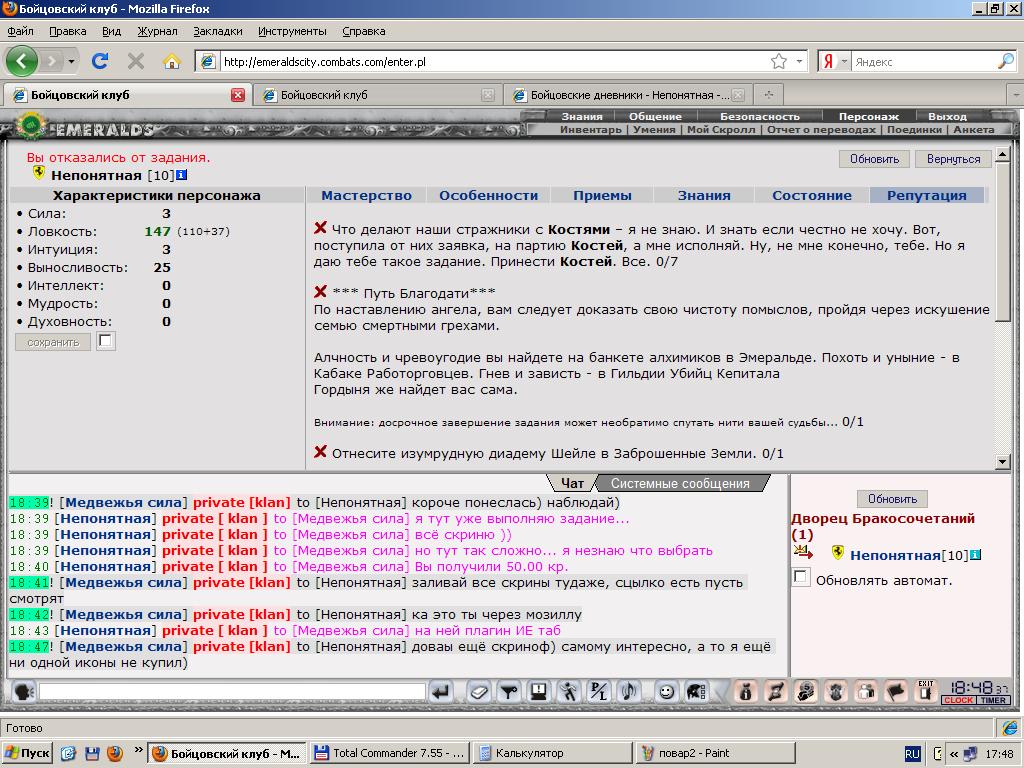The image size is (1024, 768).
Task: Click the running figure icon in chat toolbar
Action: pyautogui.click(x=569, y=692)
